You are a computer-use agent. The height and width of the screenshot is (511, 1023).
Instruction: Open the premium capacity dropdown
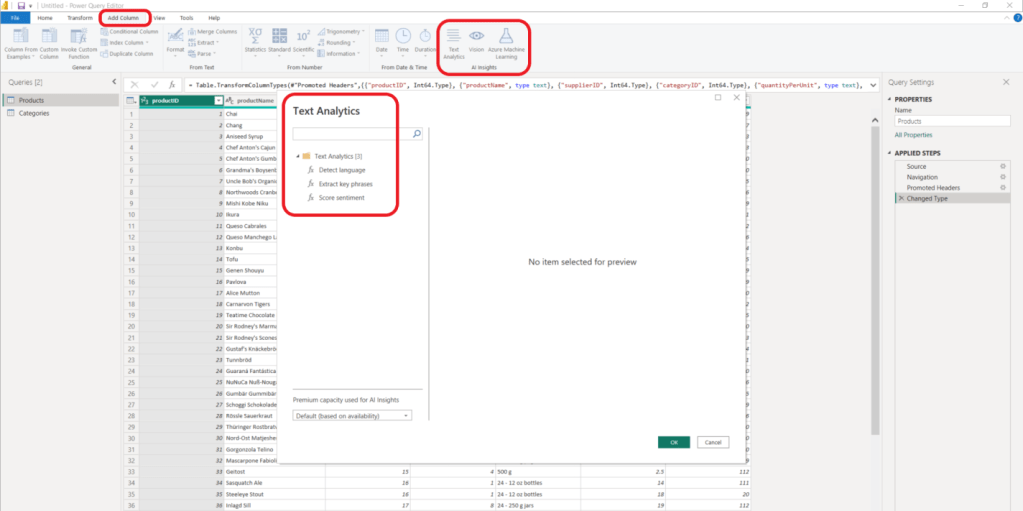pyautogui.click(x=352, y=415)
